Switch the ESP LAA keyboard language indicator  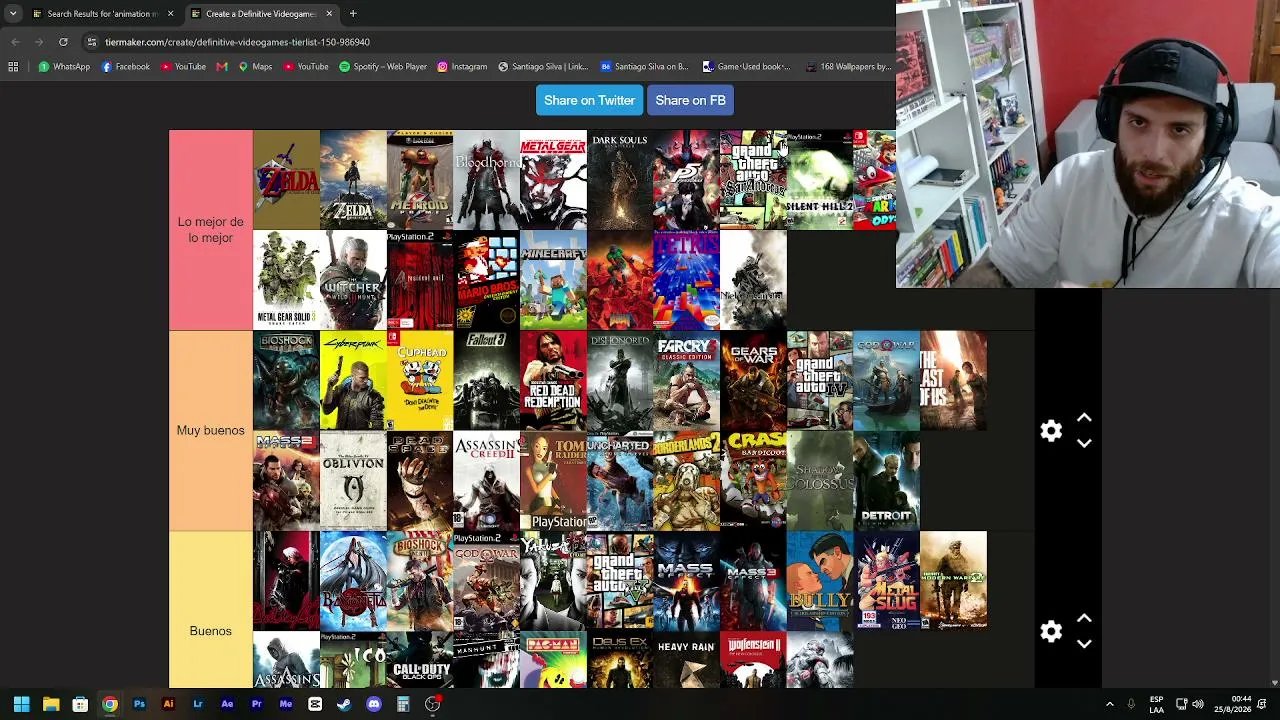(x=1156, y=704)
